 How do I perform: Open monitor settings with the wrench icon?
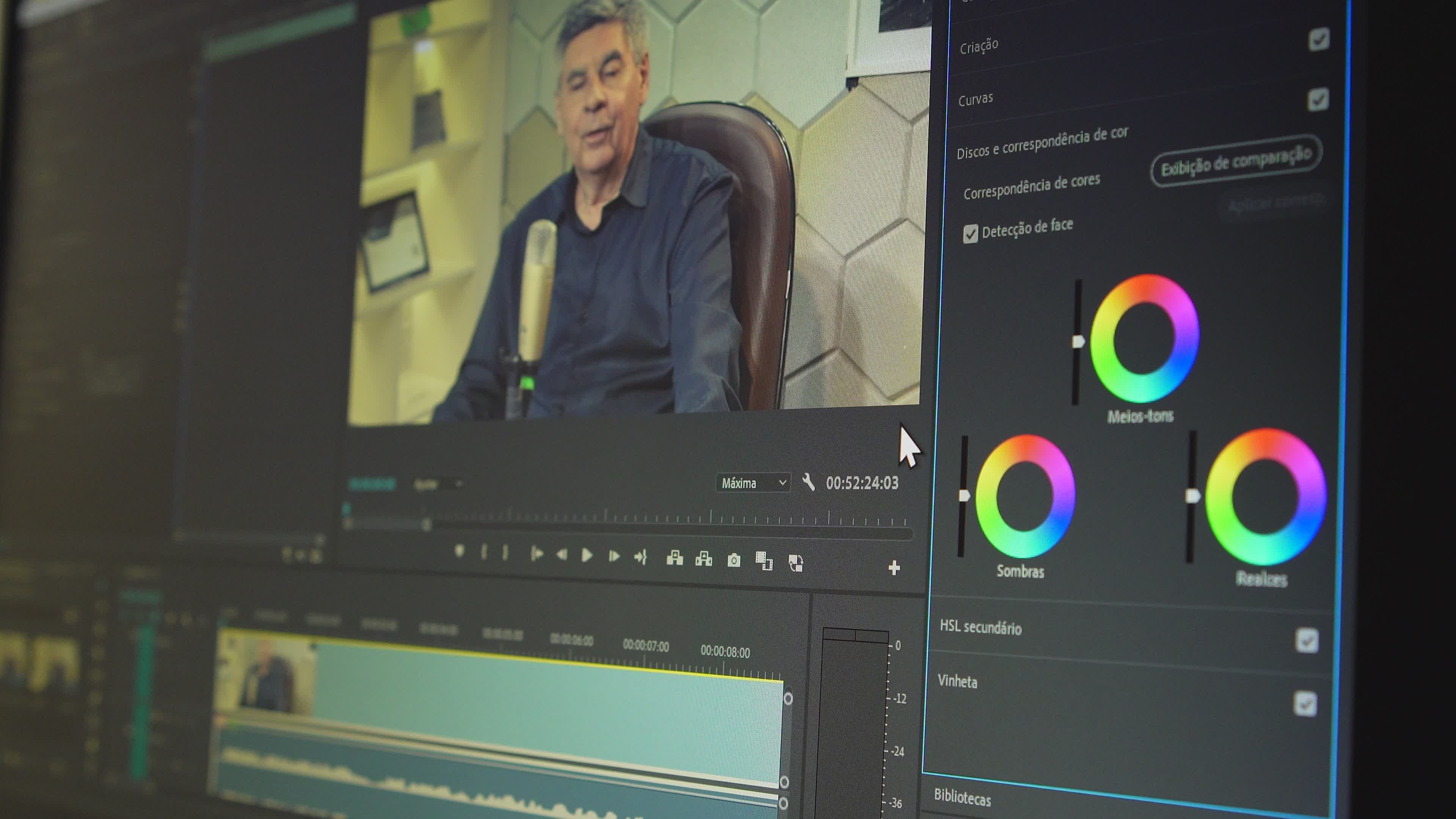coord(809,482)
